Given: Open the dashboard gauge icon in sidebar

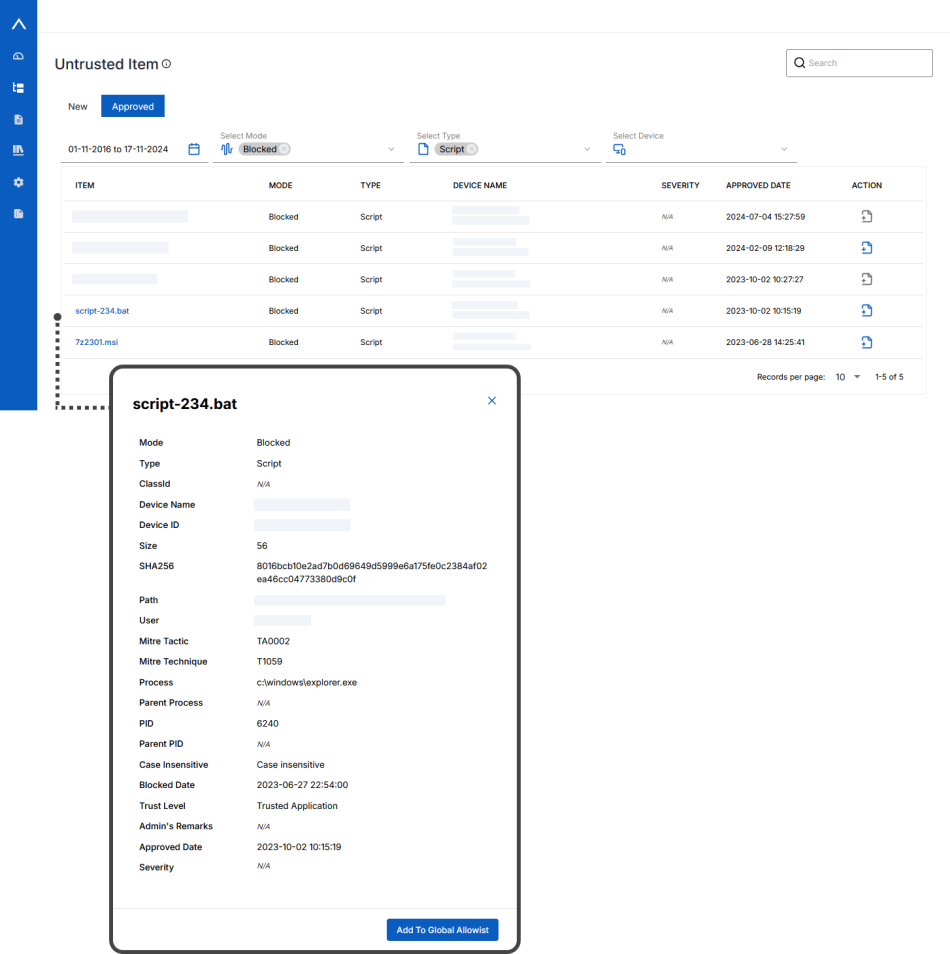Looking at the screenshot, I should tap(18, 56).
